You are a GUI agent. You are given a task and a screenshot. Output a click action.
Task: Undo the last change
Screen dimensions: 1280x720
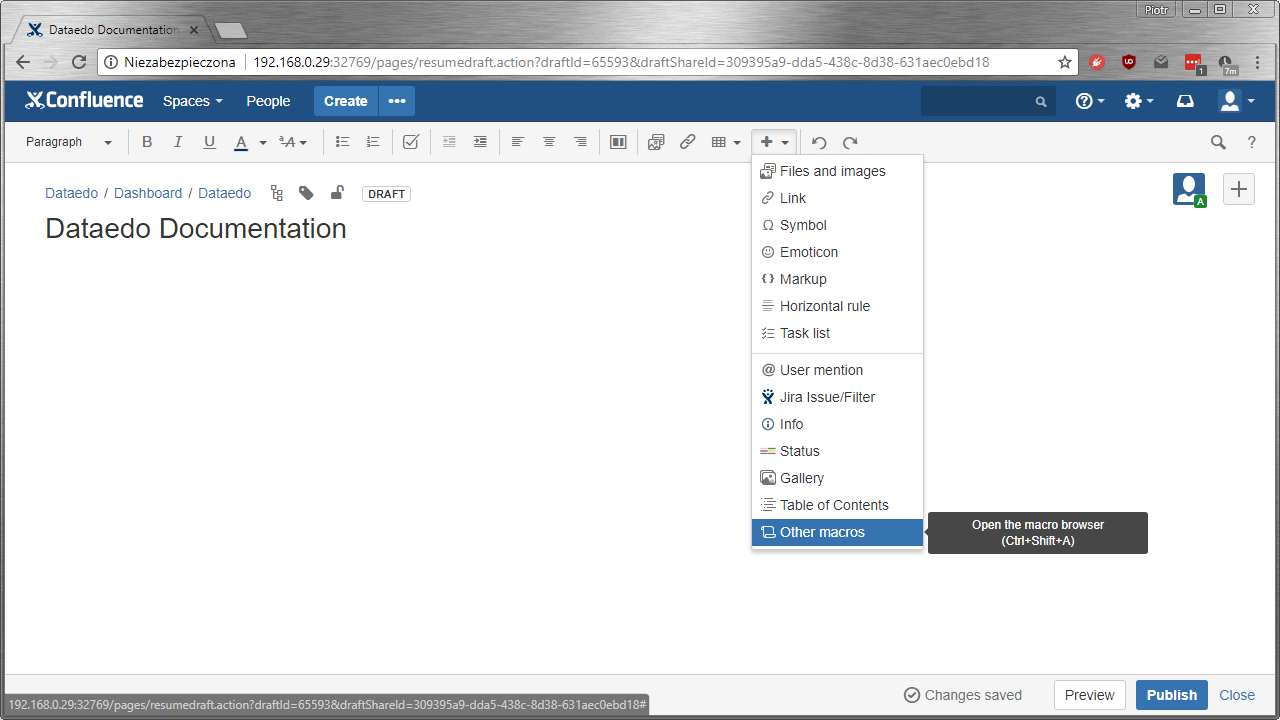(x=818, y=141)
